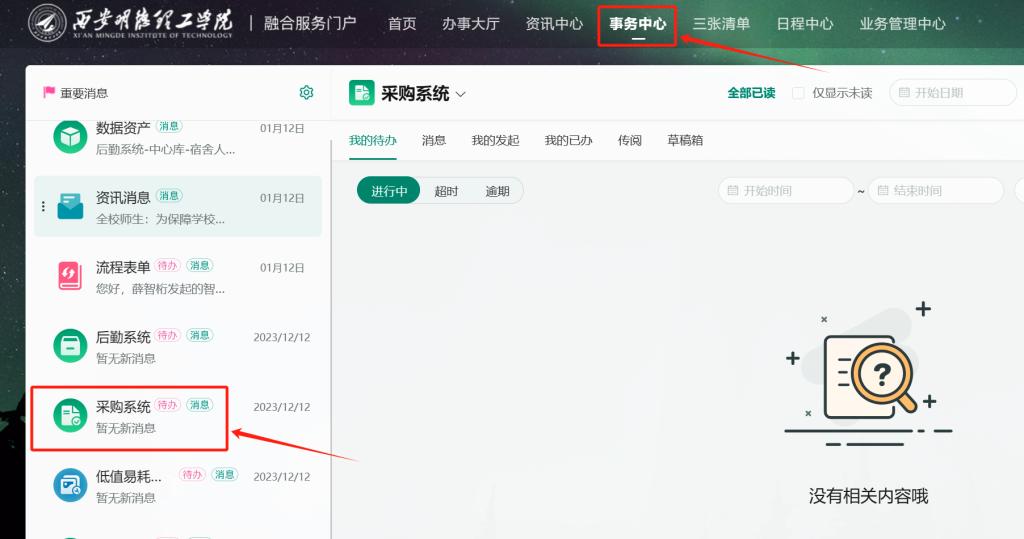Click the settings gear in important messages panel
The image size is (1024, 539).
(306, 93)
